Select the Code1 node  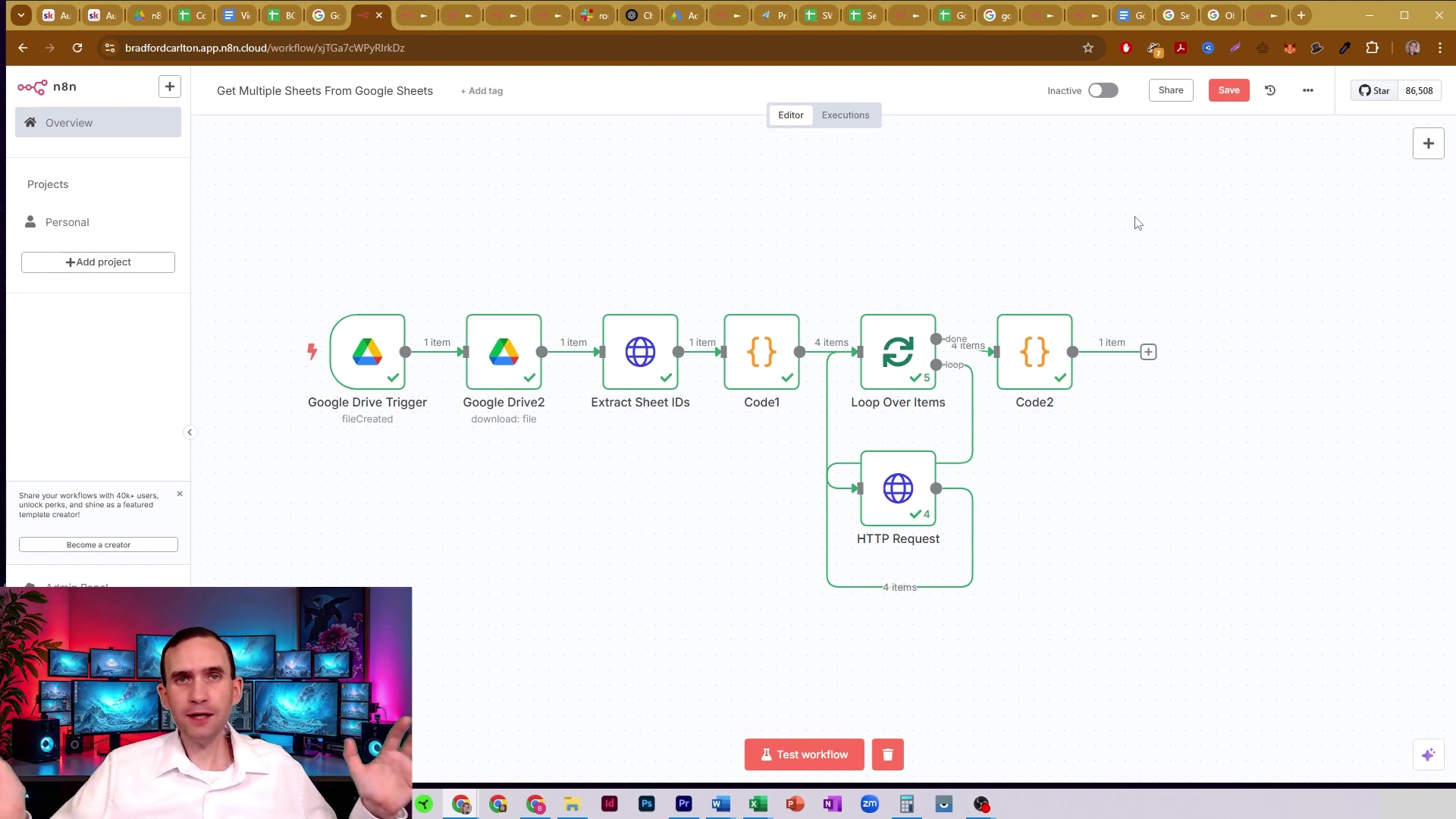coord(761,352)
